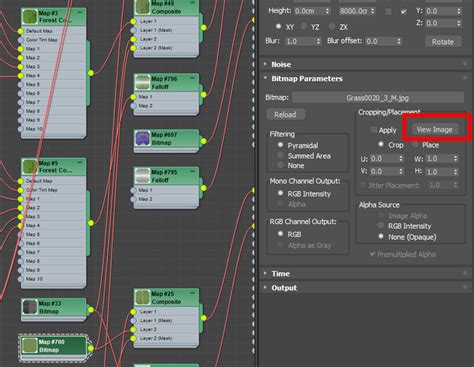Click the output socket of Map #796 Falloff

[x=203, y=95]
